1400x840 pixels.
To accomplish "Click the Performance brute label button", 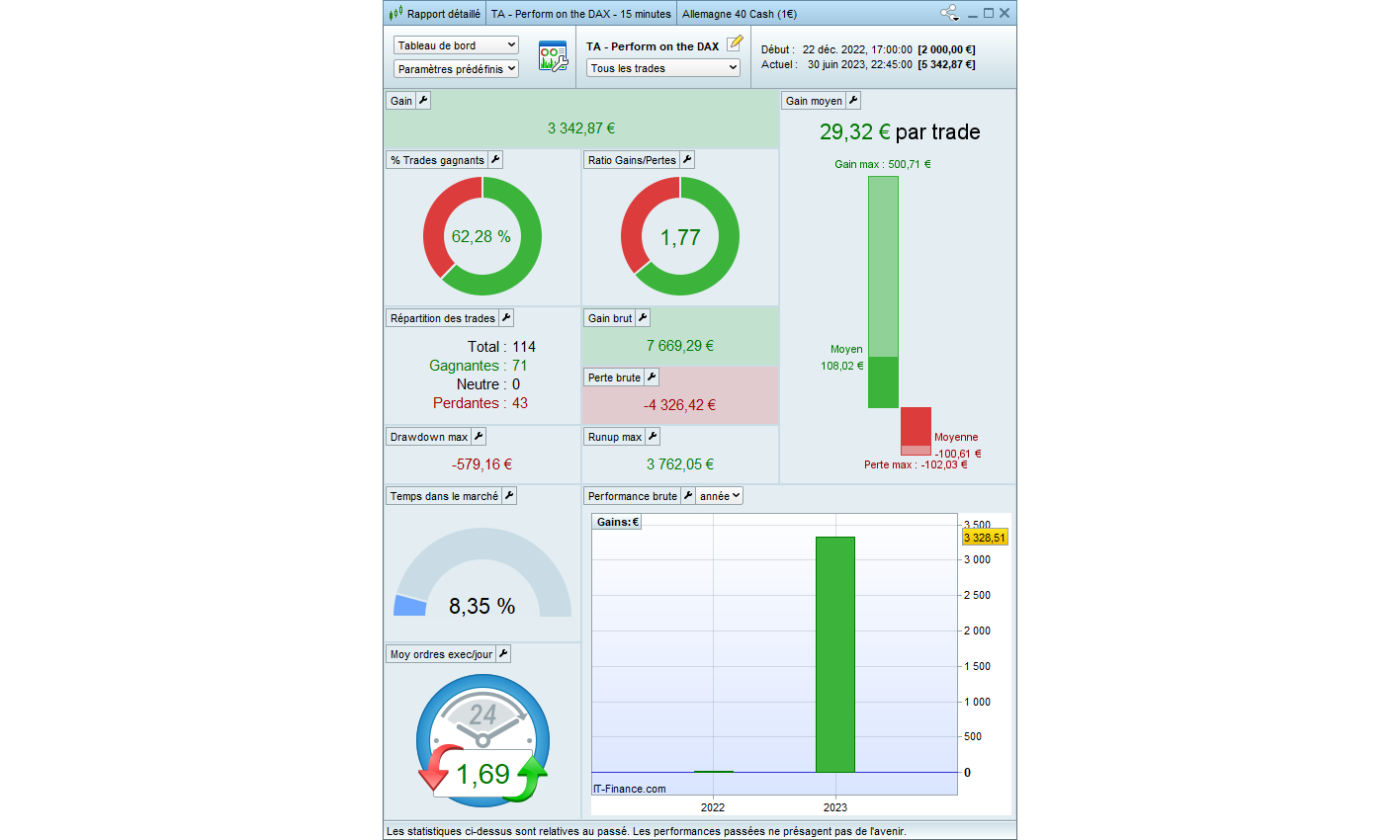I will point(632,496).
